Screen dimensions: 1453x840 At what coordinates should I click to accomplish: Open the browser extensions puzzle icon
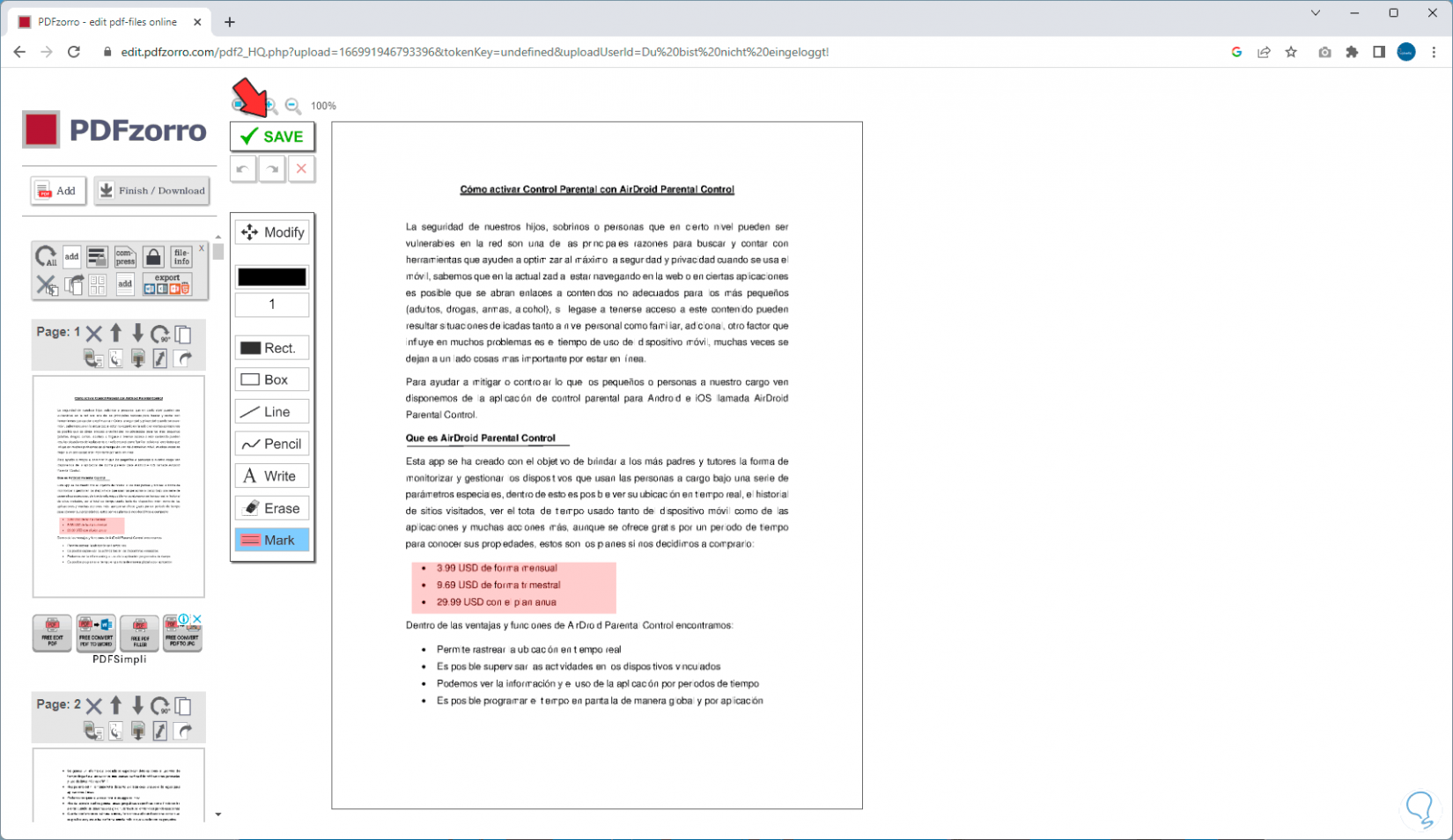click(x=1352, y=52)
